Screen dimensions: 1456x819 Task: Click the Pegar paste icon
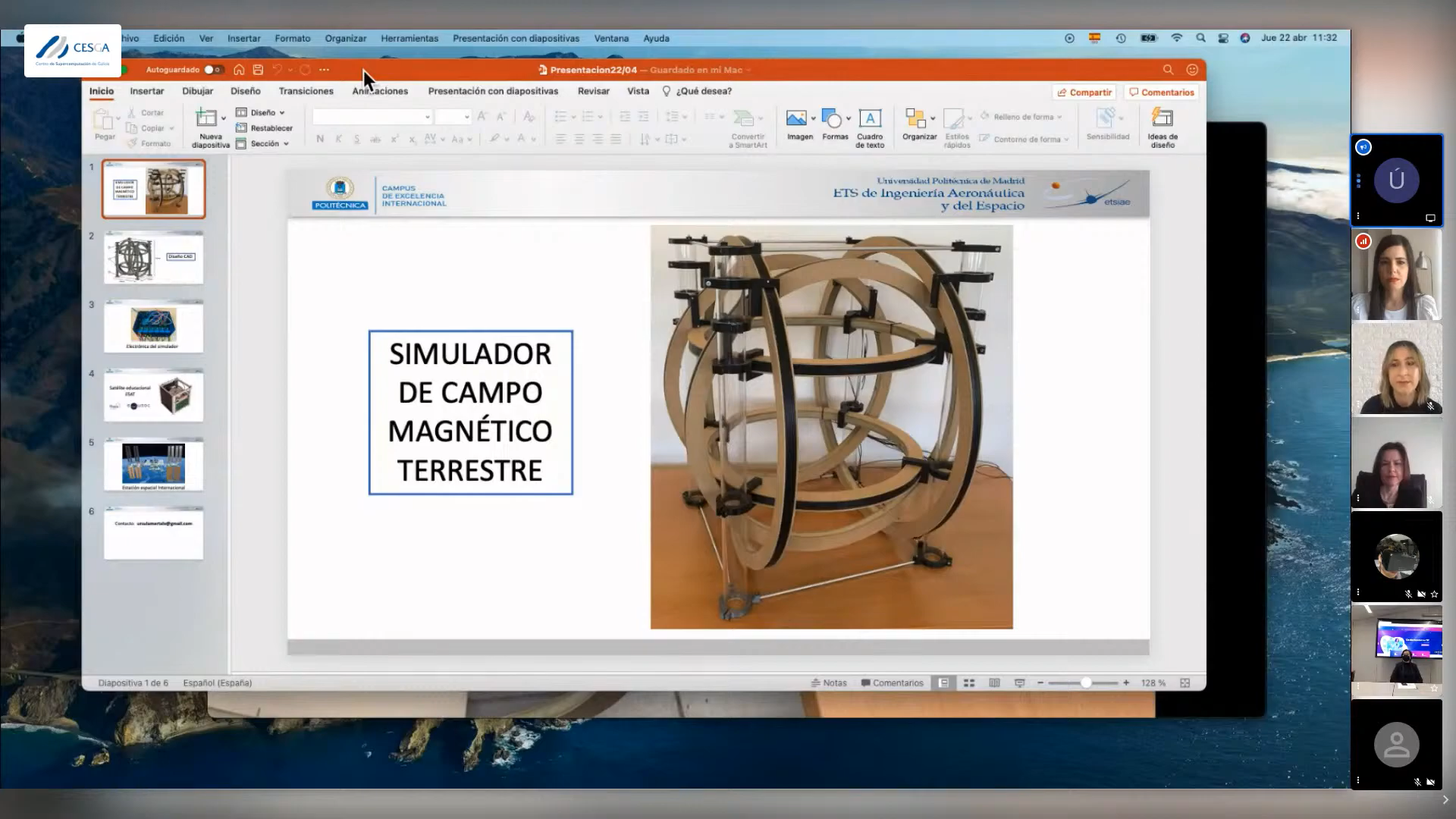point(103,120)
